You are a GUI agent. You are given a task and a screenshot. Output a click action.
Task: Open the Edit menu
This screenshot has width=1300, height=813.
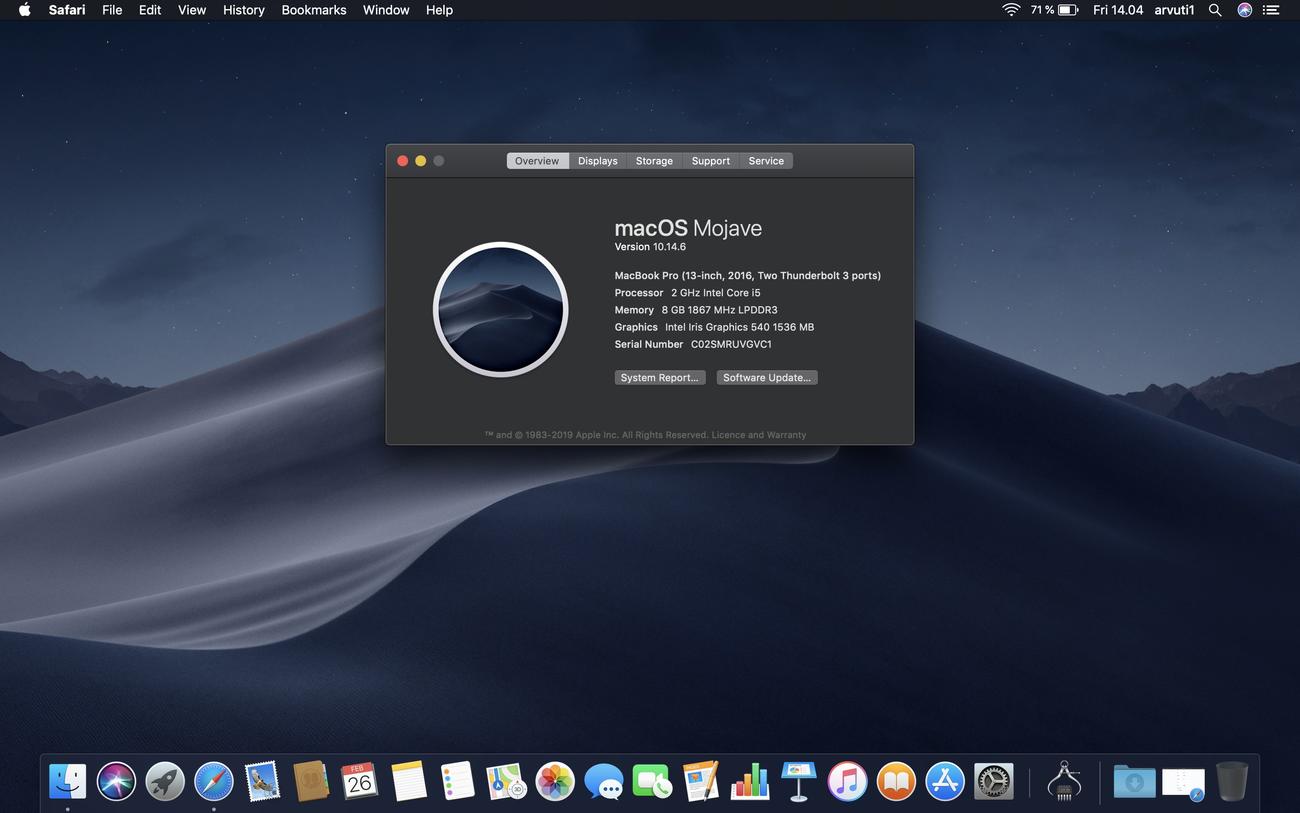[150, 10]
